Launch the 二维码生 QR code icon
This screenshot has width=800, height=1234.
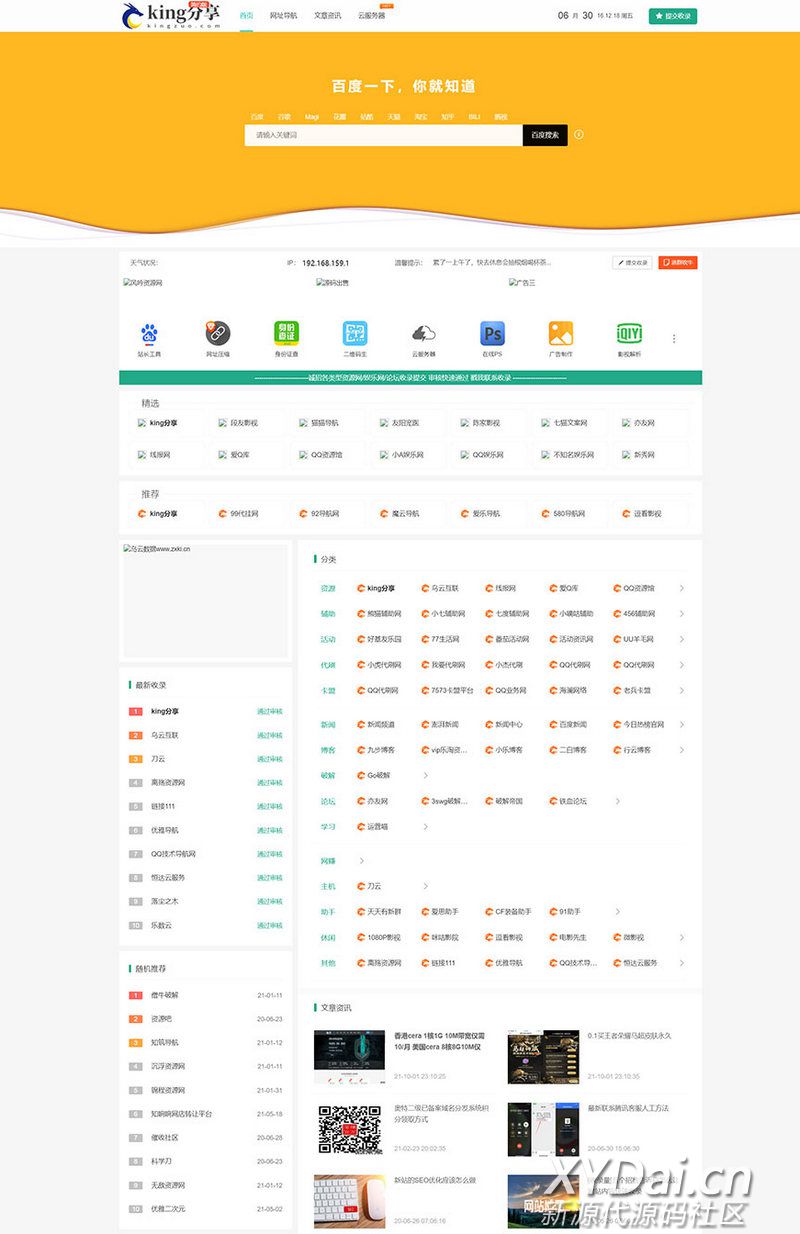click(x=355, y=334)
